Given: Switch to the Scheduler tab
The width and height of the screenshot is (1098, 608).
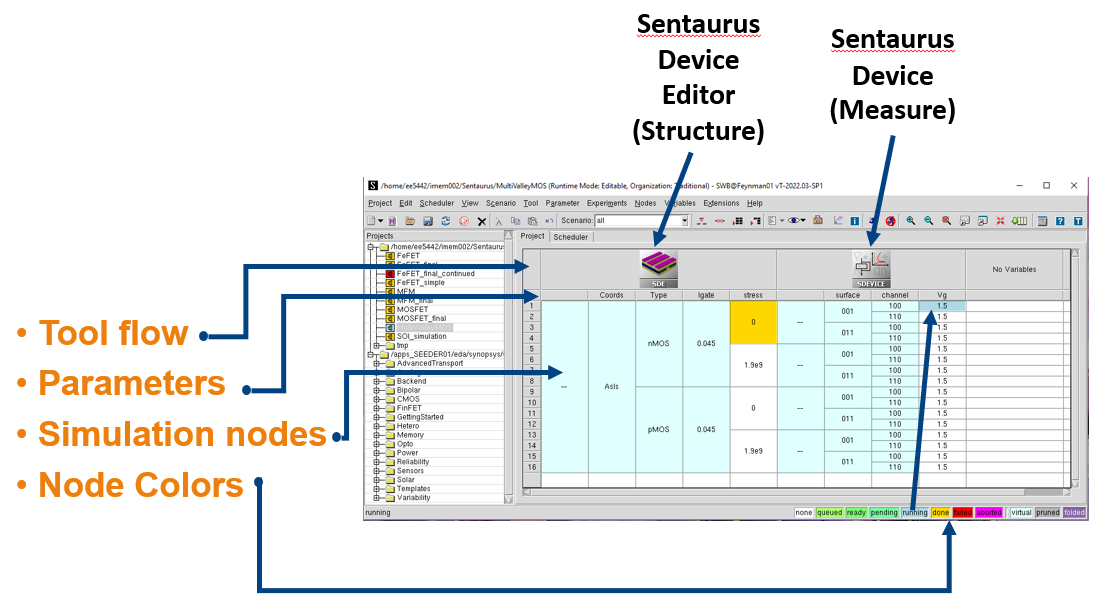Looking at the screenshot, I should coord(571,237).
